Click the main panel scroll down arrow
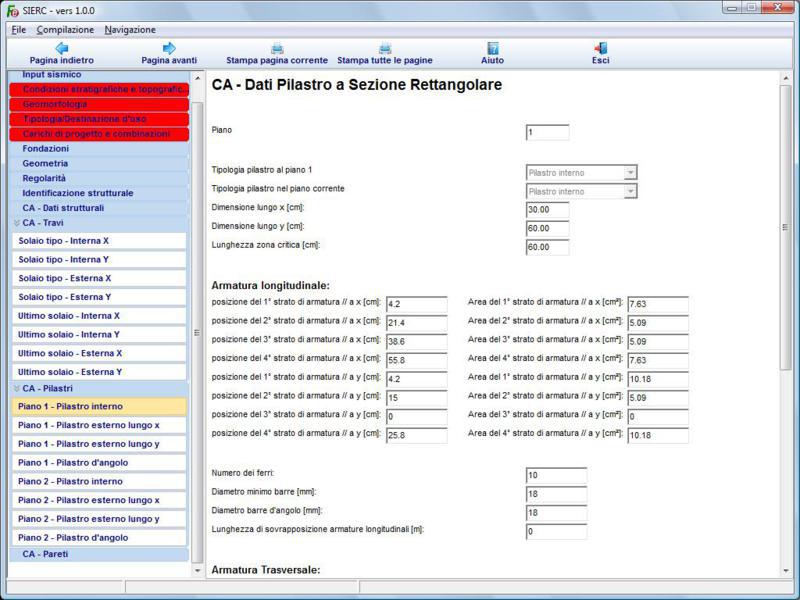Image resolution: width=800 pixels, height=600 pixels. tap(786, 571)
